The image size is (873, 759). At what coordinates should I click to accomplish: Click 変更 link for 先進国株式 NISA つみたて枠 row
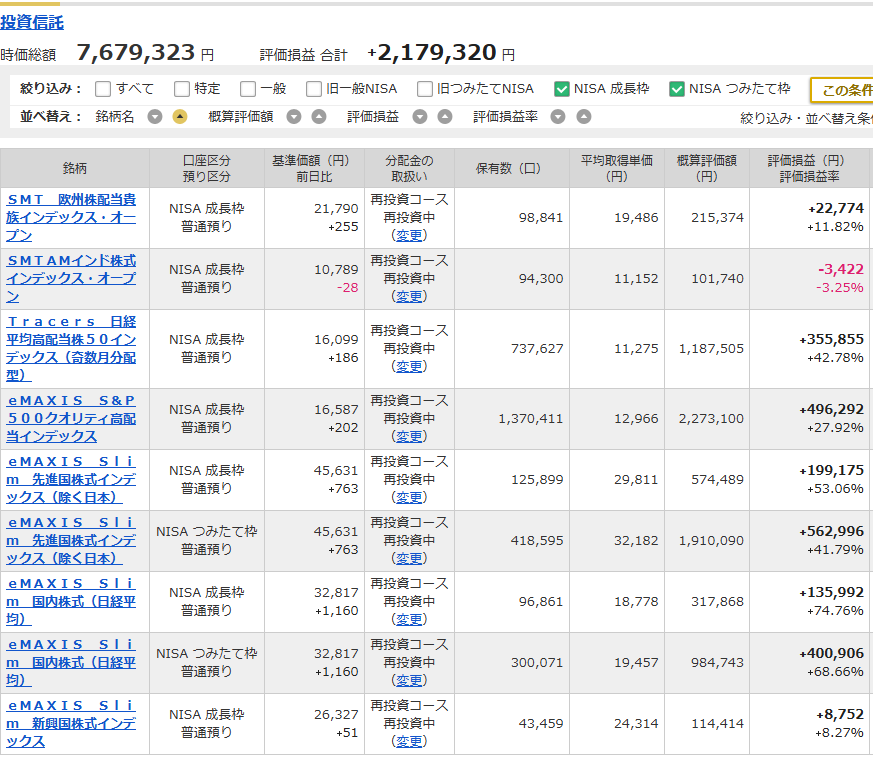tap(409, 559)
